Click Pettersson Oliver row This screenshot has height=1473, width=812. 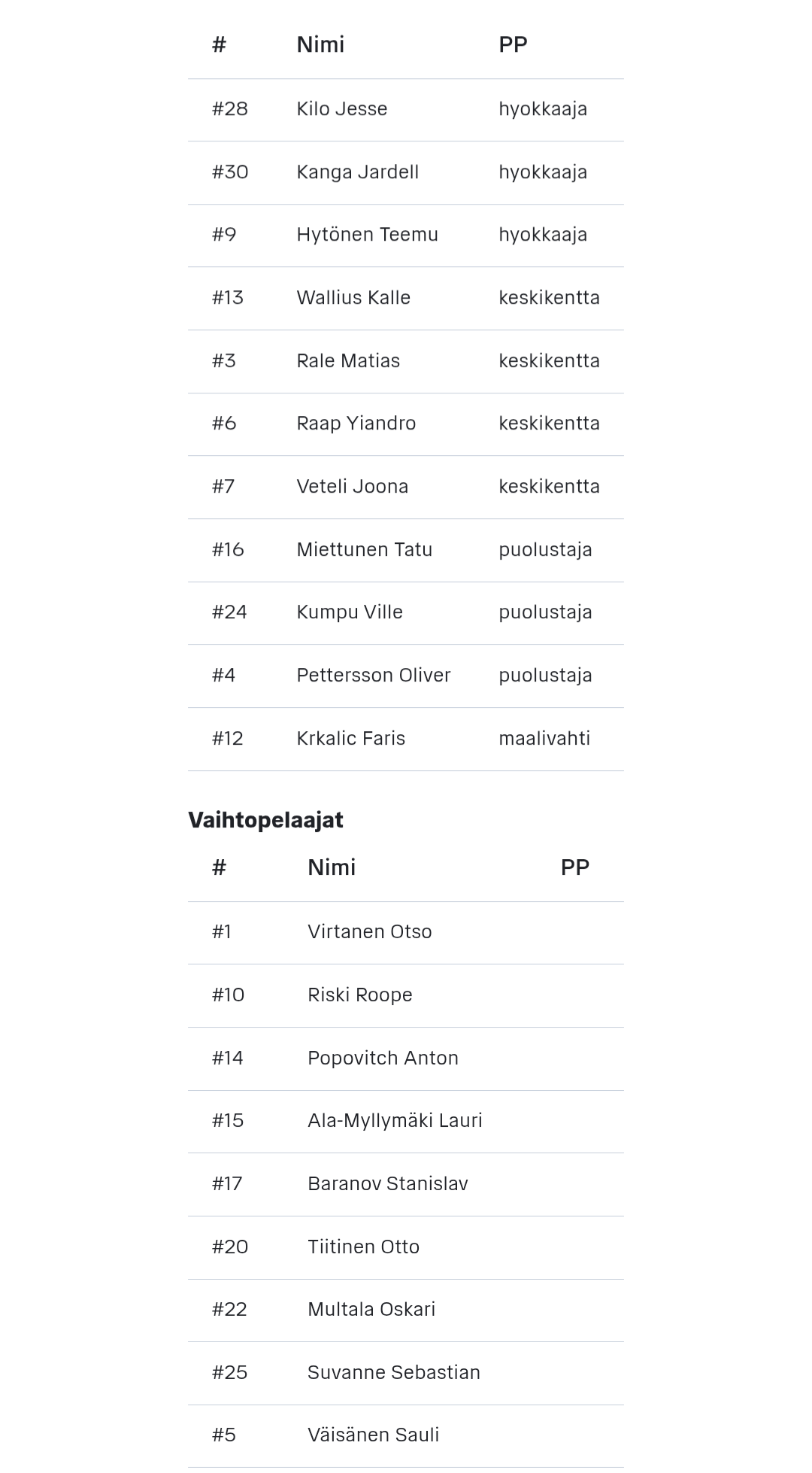[406, 676]
